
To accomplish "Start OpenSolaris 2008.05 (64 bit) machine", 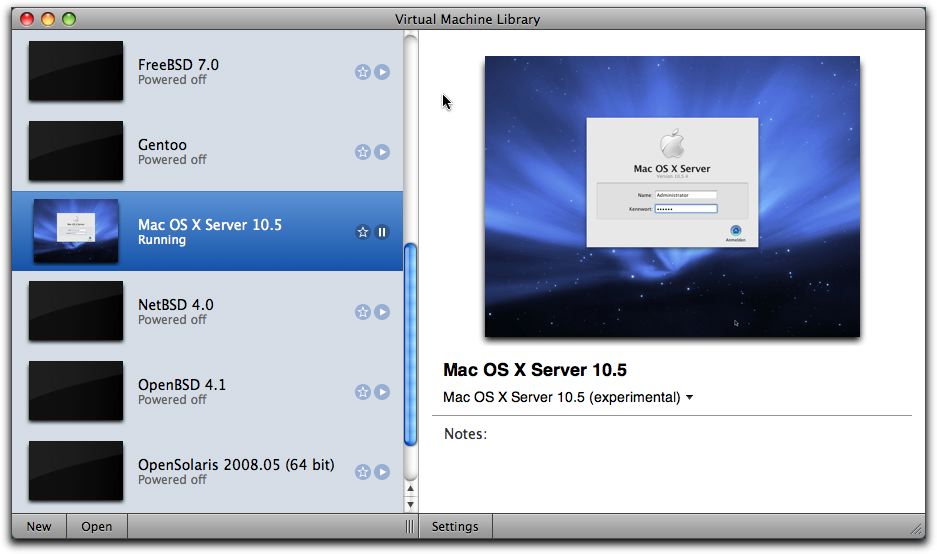I will pos(382,472).
